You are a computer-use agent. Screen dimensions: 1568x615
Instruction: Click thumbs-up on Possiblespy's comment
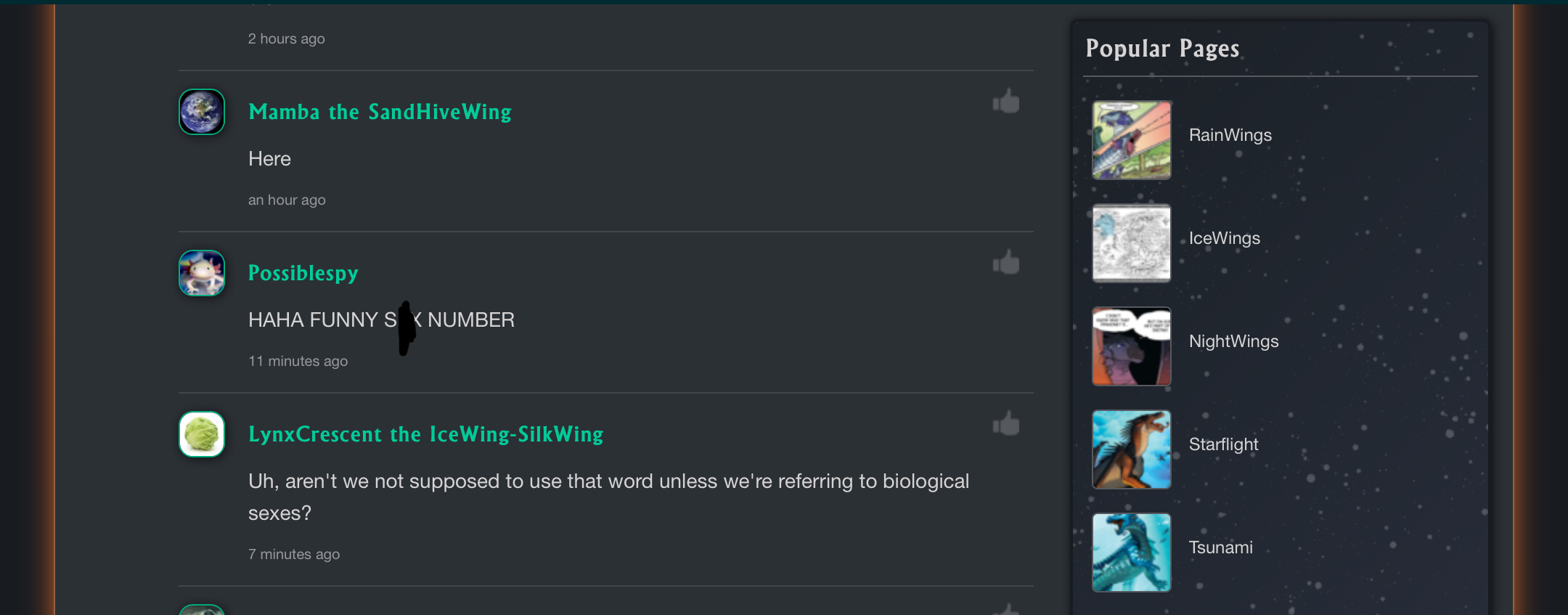(x=1006, y=263)
